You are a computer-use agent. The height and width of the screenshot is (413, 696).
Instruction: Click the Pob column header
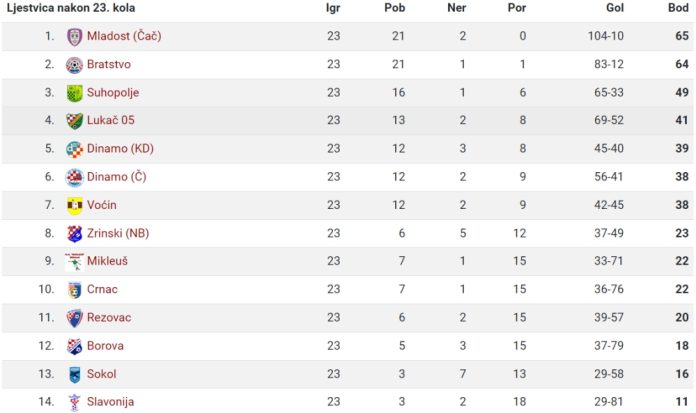[x=395, y=8]
